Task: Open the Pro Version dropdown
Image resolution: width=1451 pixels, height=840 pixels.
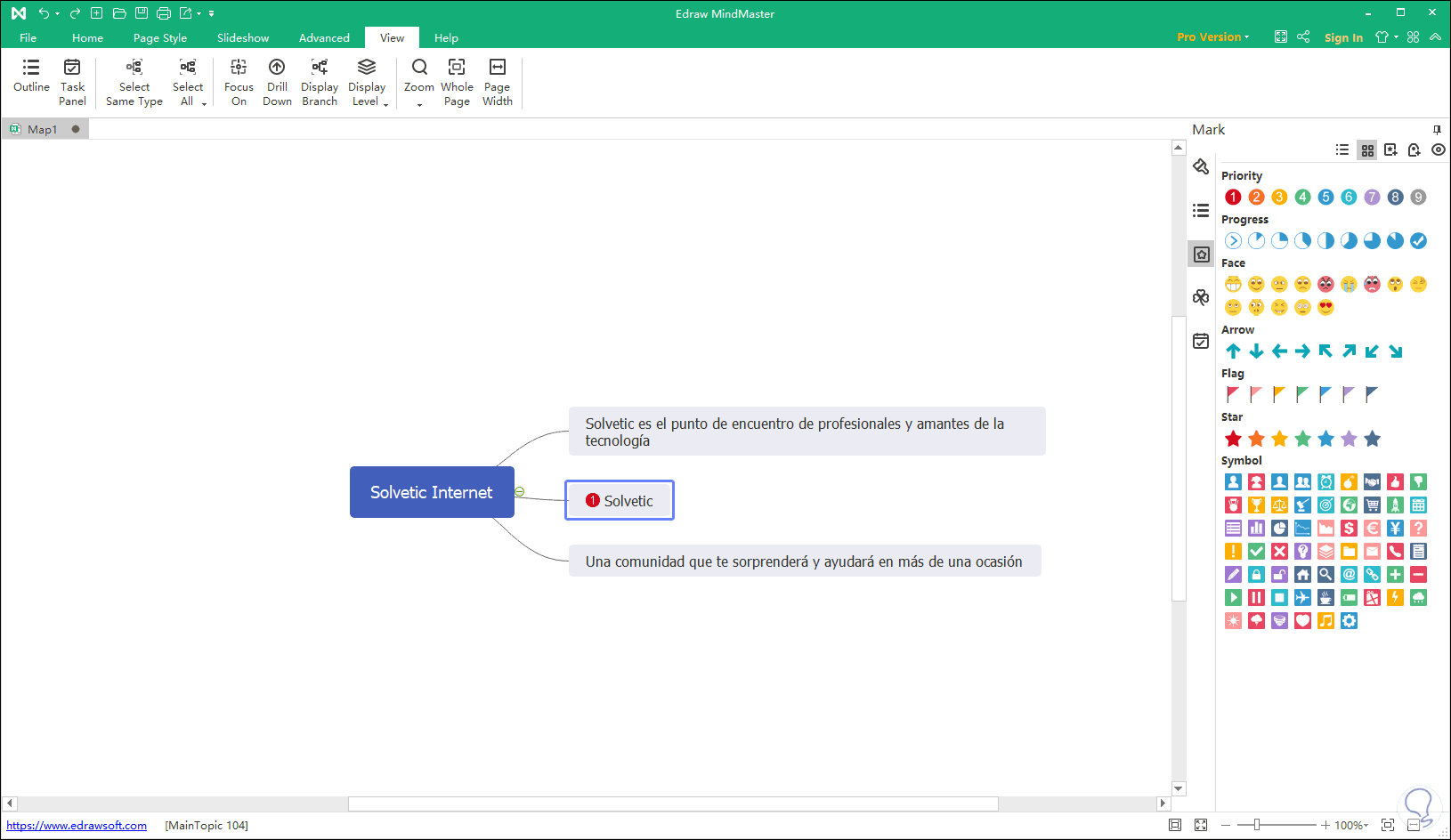Action: (1213, 37)
